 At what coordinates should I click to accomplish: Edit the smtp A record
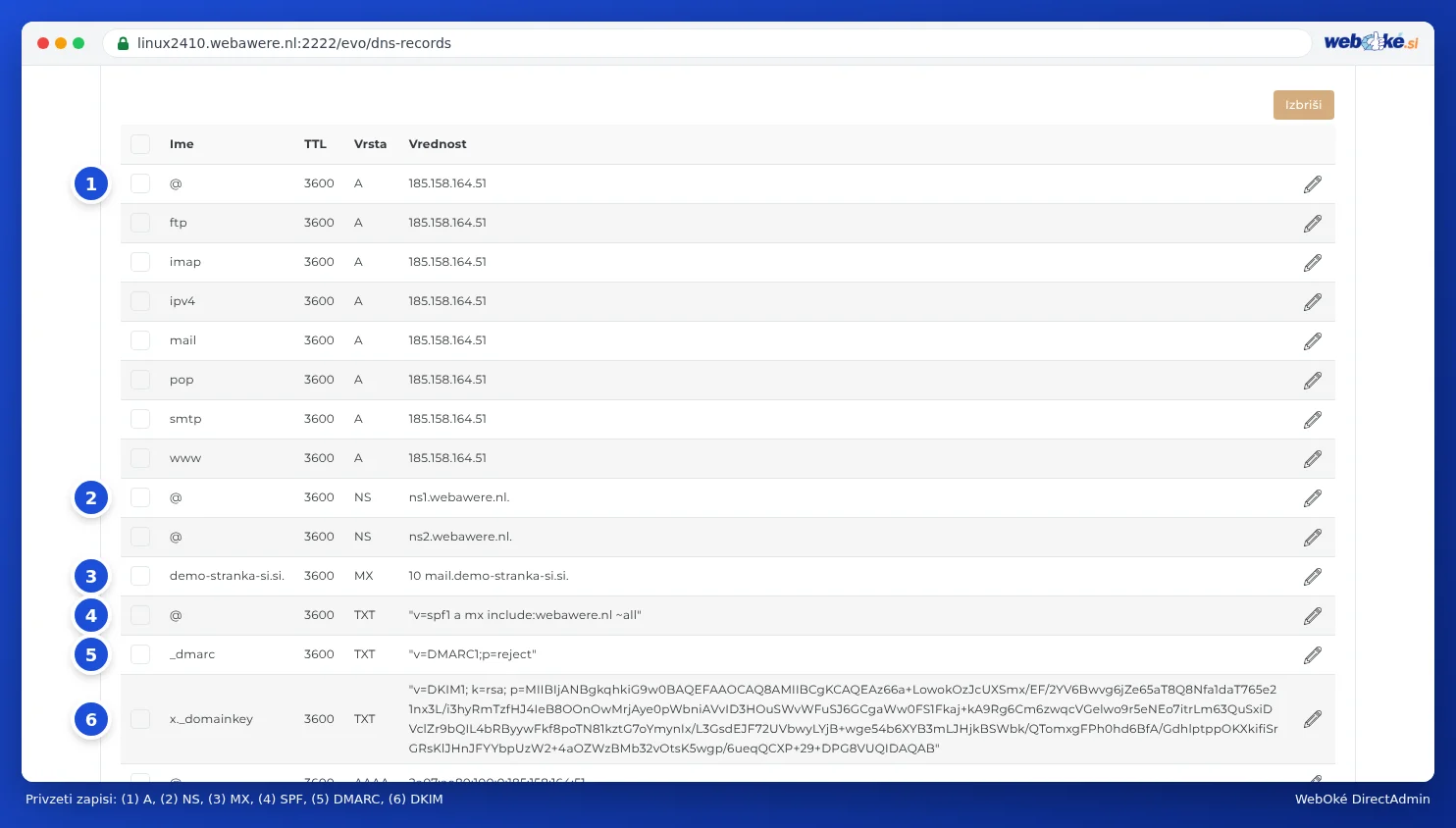pyautogui.click(x=1313, y=420)
